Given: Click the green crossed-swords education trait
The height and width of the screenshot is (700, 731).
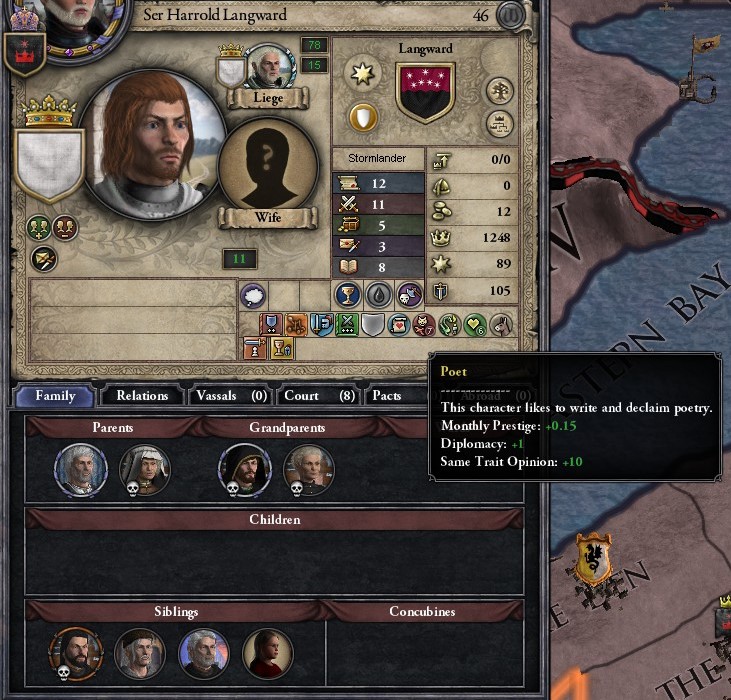Looking at the screenshot, I should click(x=346, y=325).
